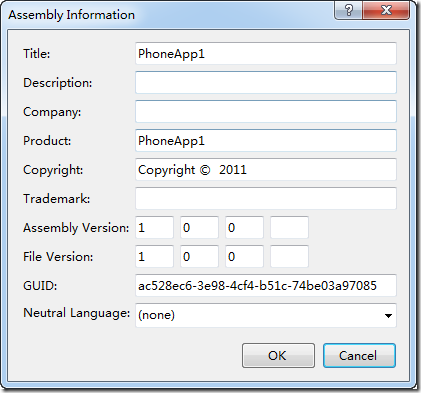This screenshot has width=421, height=393.
Task: Click the Trademark: label
Action: (x=56, y=199)
